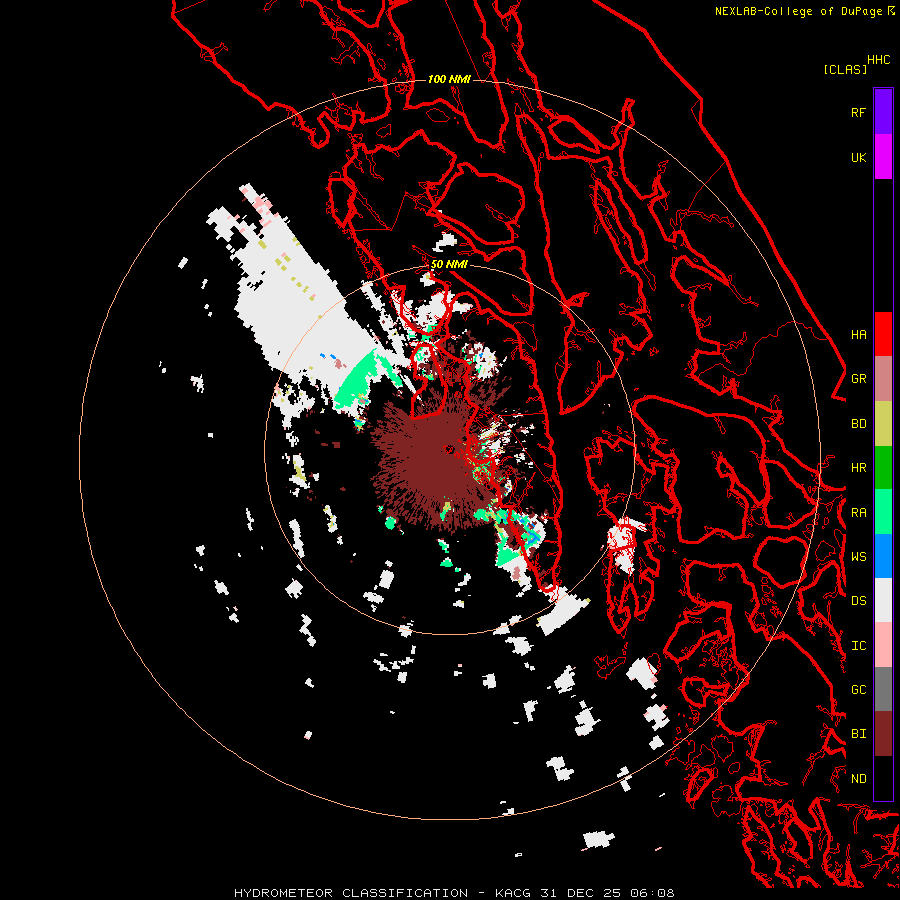The image size is (900, 900).
Task: Pick the DS white legend swatch
Action: click(x=883, y=600)
